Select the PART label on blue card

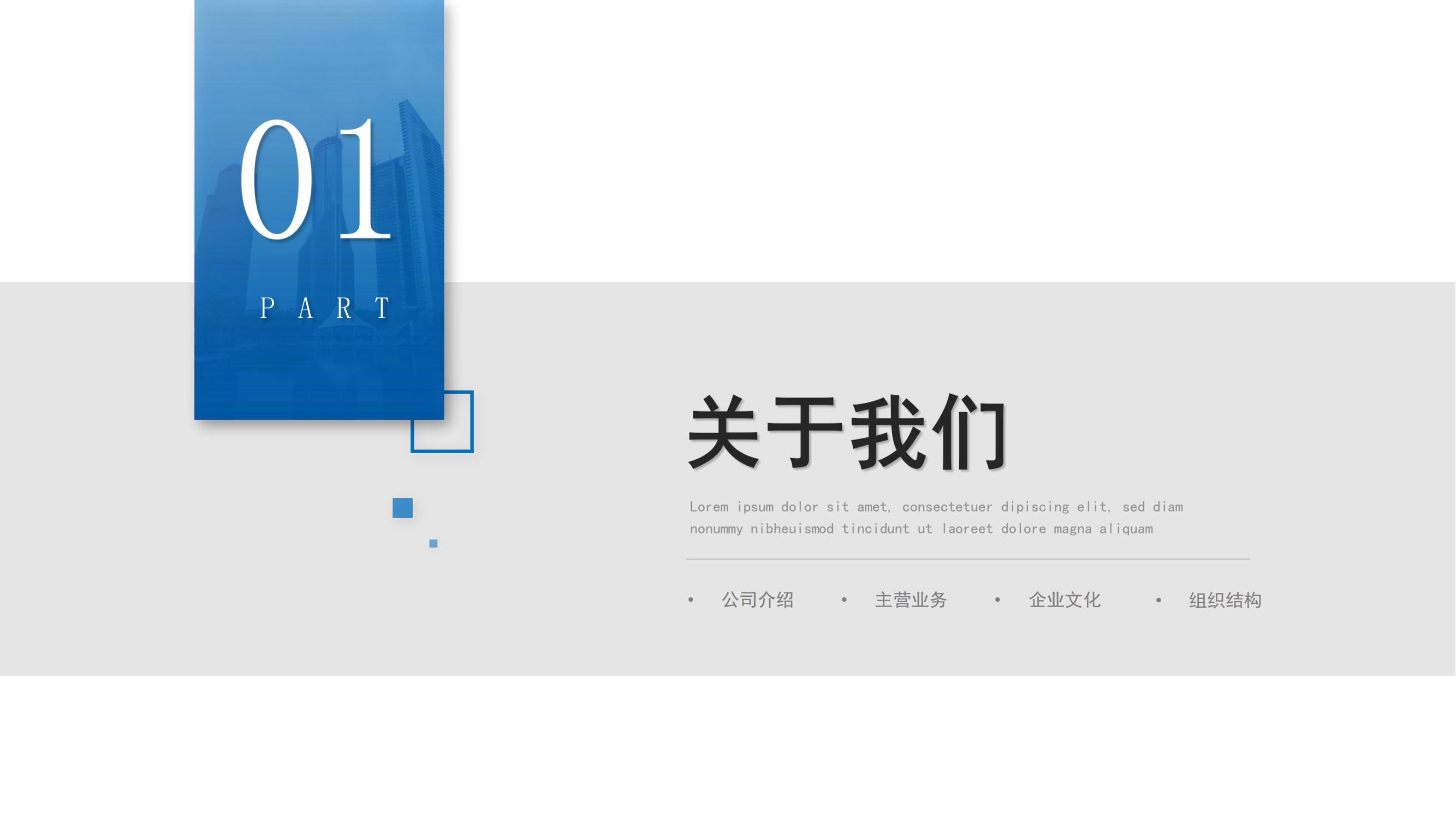point(324,308)
